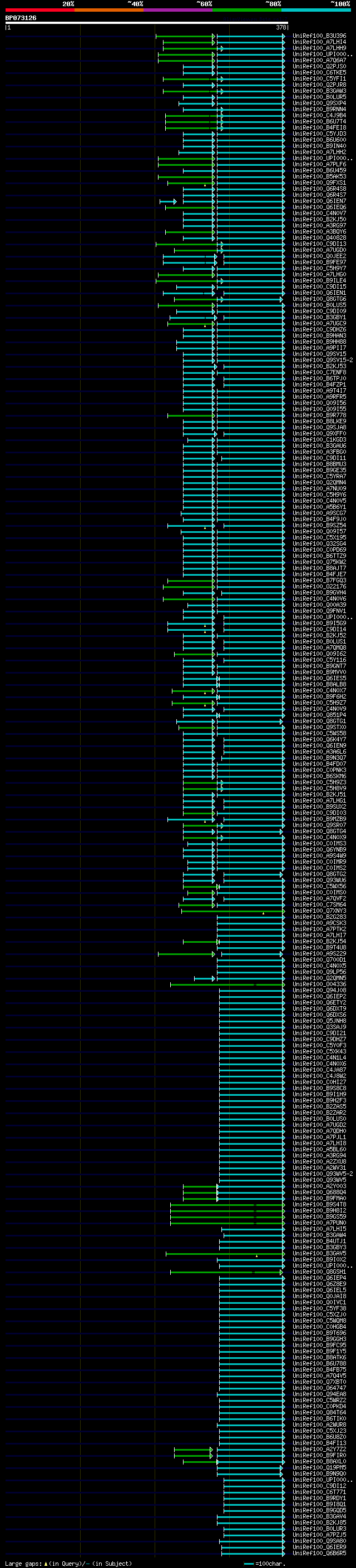The height and width of the screenshot is (1568, 356).
Task: Open the UniRef100_B9RNN4 hit
Action: coord(319,109)
